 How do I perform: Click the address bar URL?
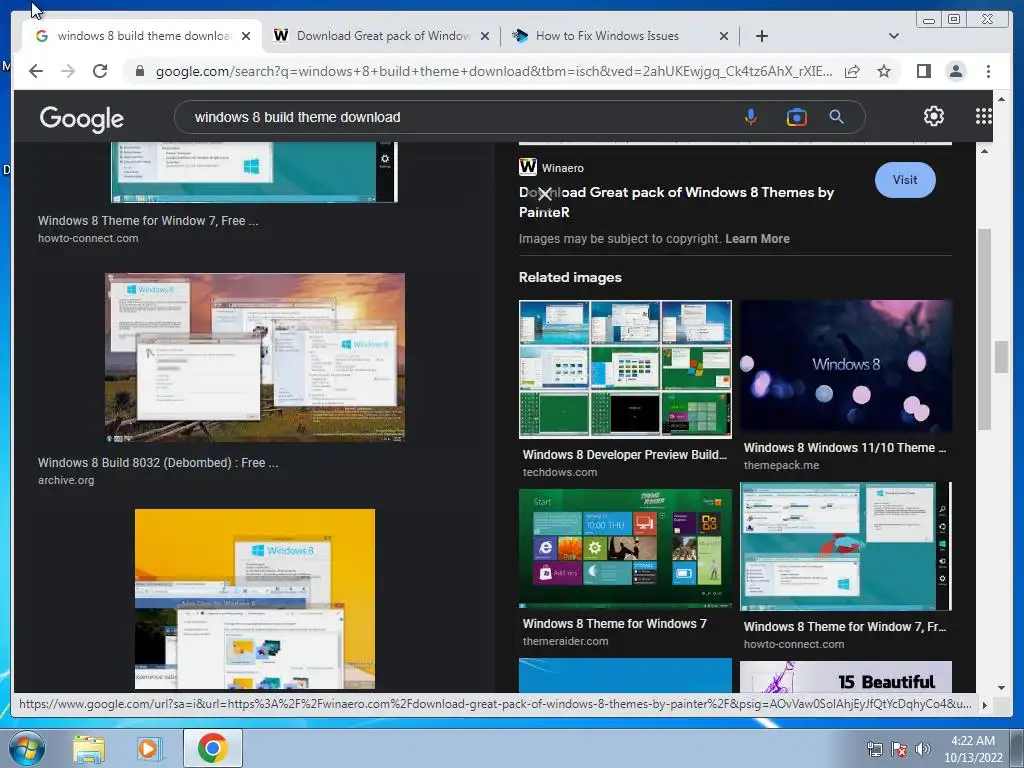[493, 71]
